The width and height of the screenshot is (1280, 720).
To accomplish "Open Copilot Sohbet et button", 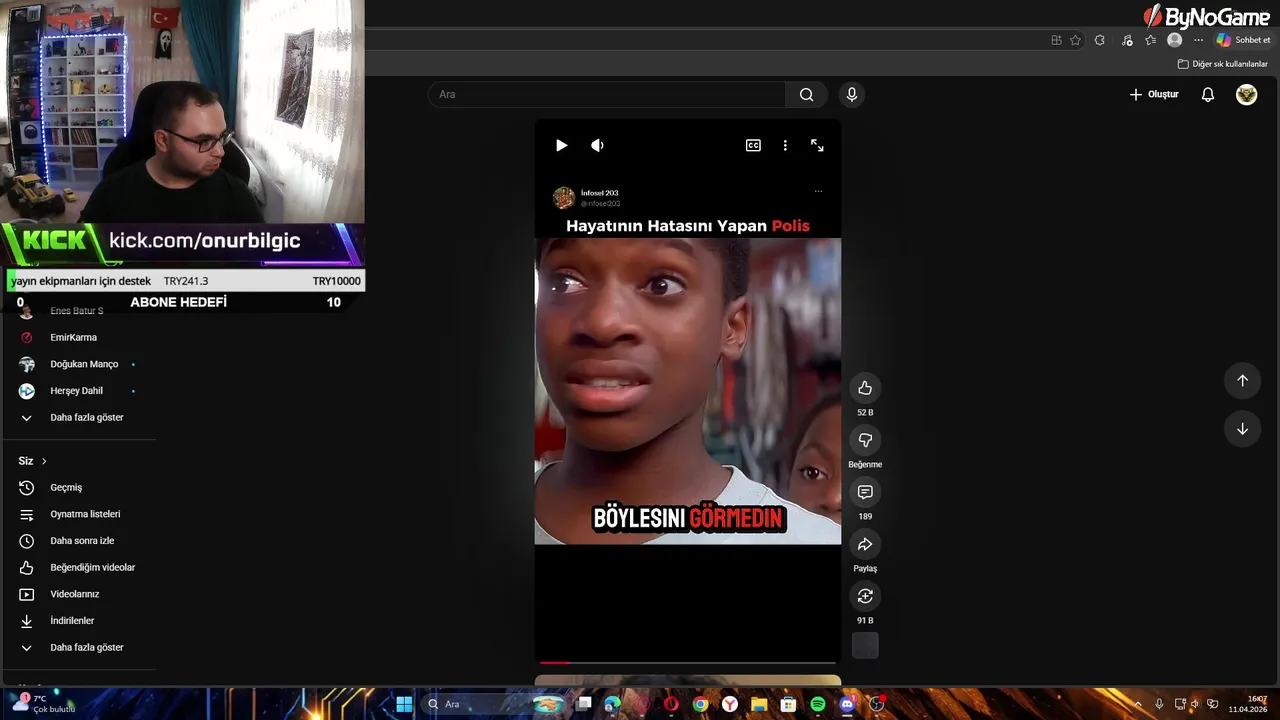I will point(1243,40).
